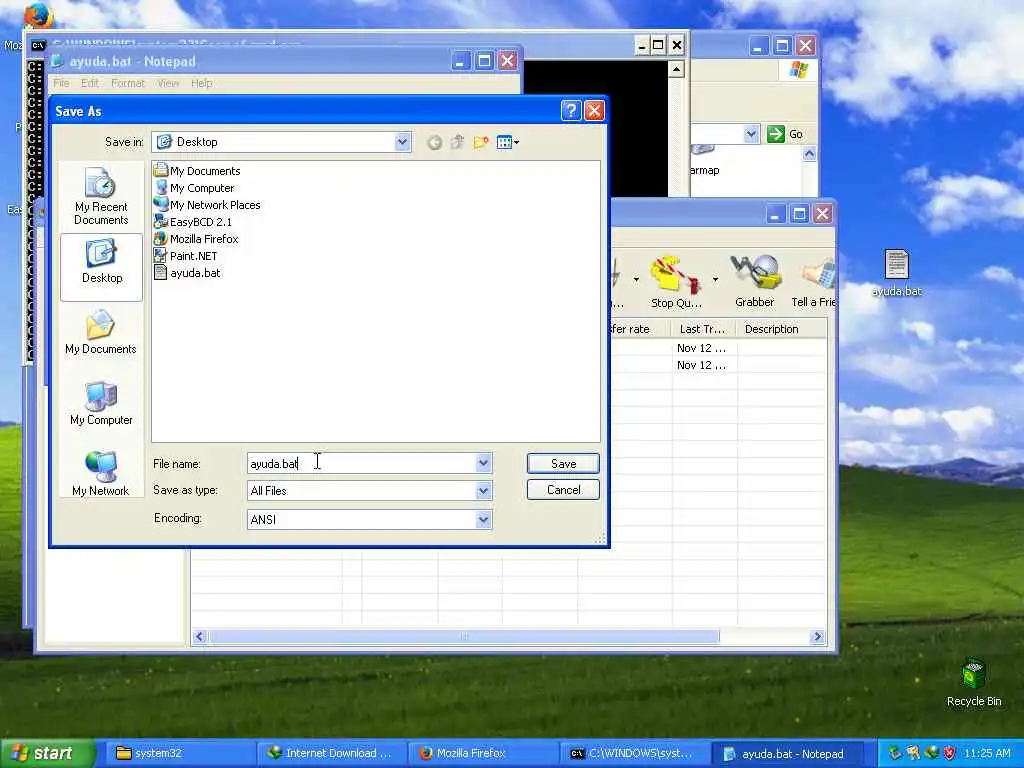Viewport: 1024px width, 768px height.
Task: Click Last Try column header
Action: point(703,329)
